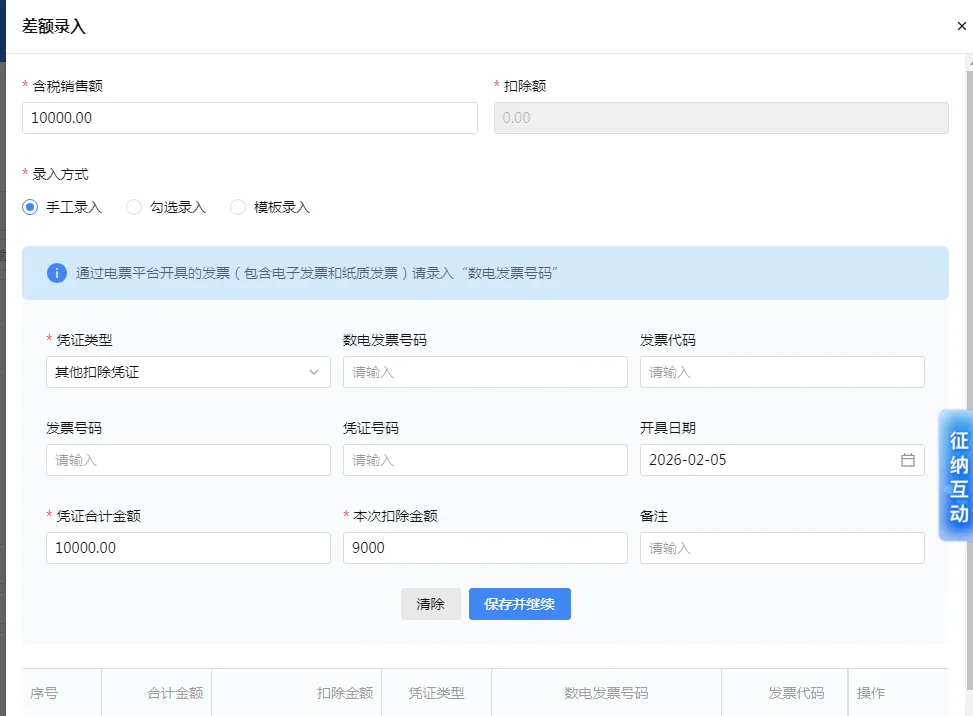This screenshot has width=973, height=716.
Task: Click the calendar icon in 开具日期 field
Action: [907, 460]
